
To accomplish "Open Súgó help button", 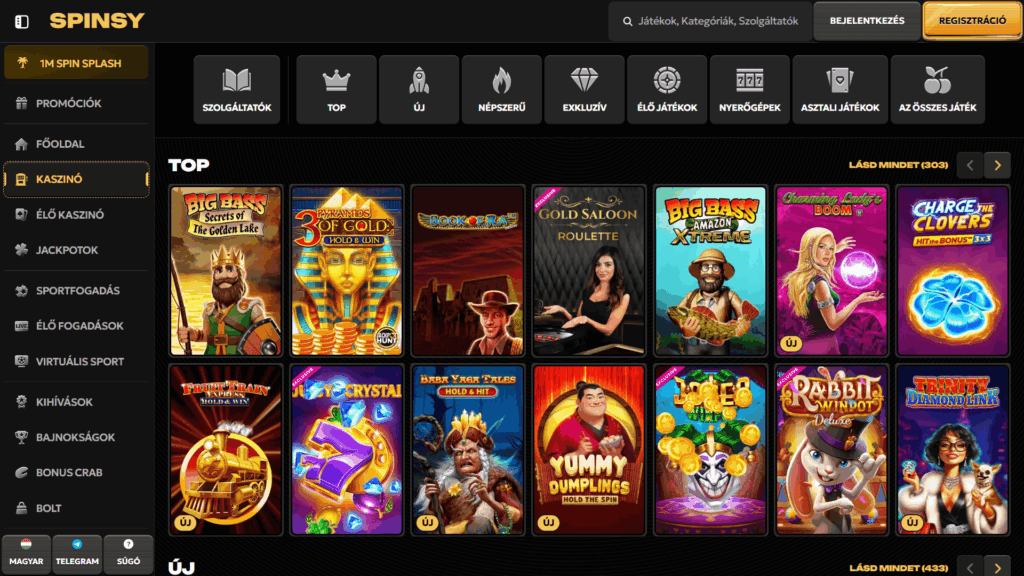I will coord(128,554).
